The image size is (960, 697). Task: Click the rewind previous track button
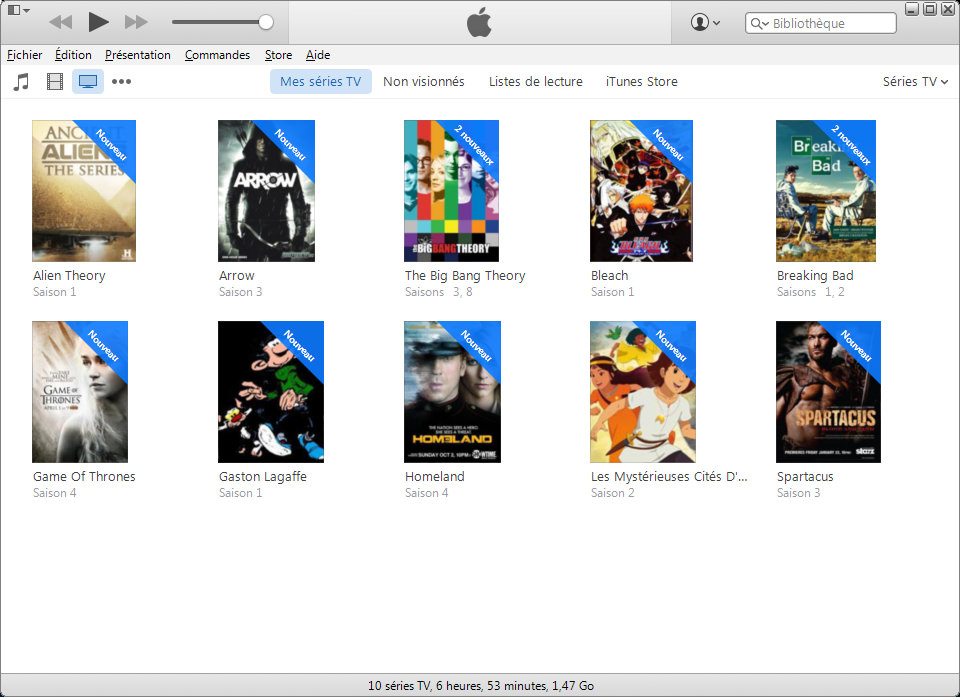(60, 22)
